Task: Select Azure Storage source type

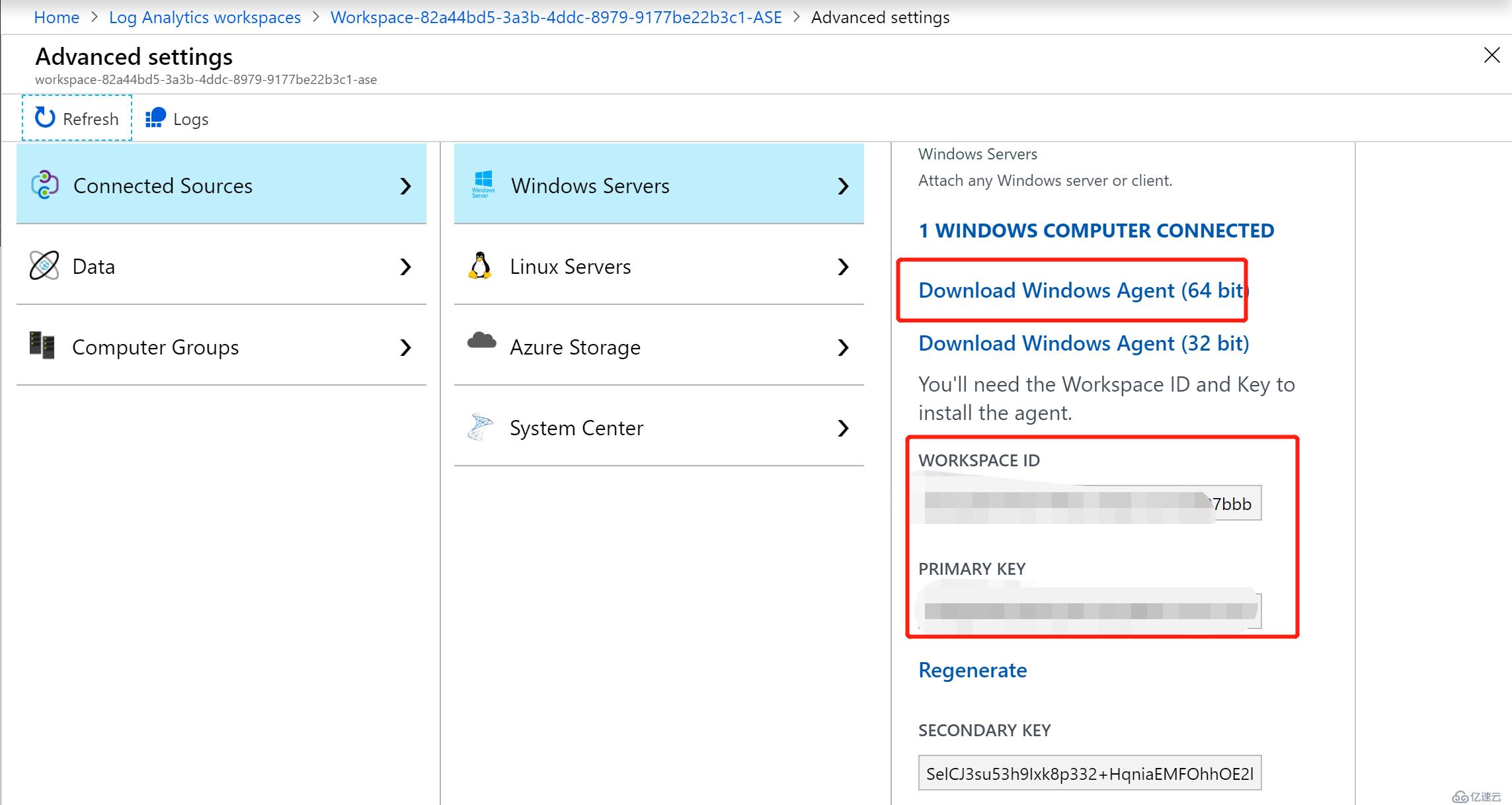Action: (659, 346)
